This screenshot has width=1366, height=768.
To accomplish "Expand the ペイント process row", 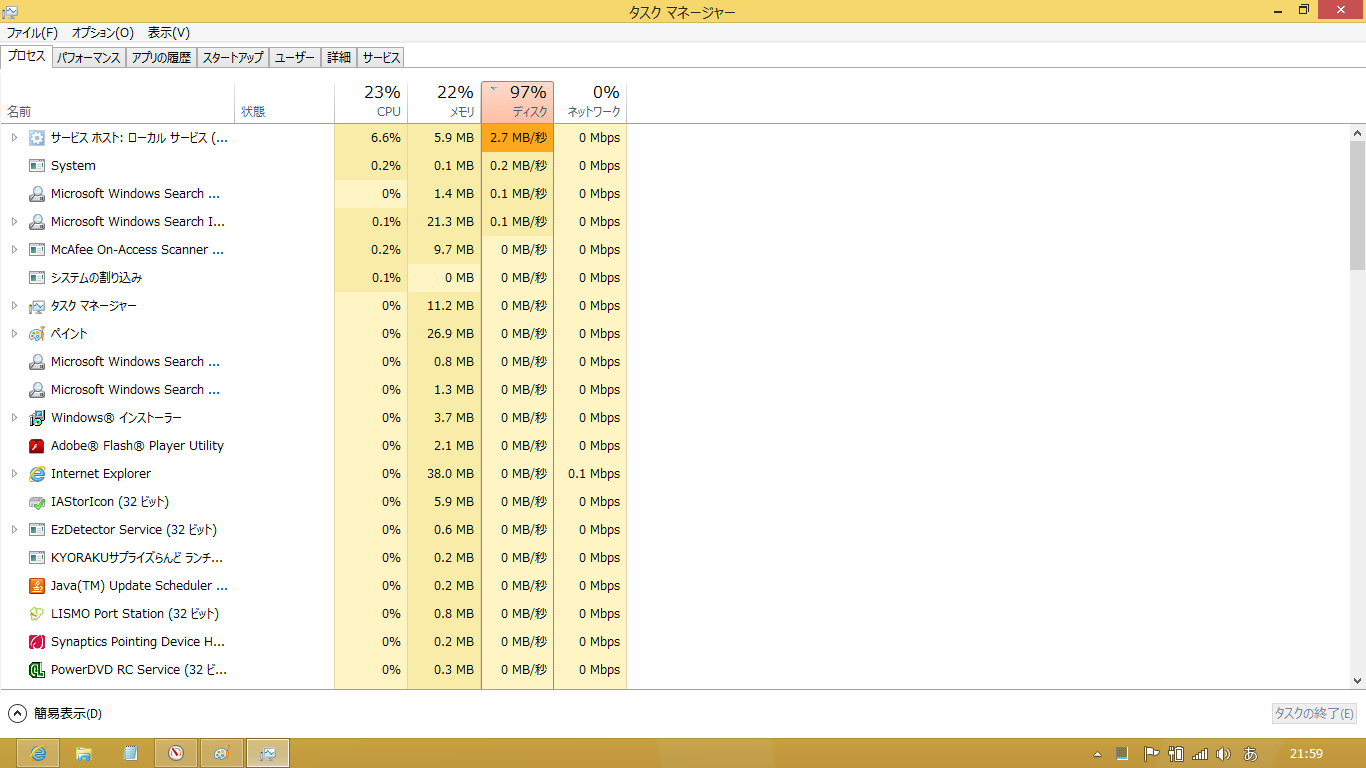I will tap(14, 334).
